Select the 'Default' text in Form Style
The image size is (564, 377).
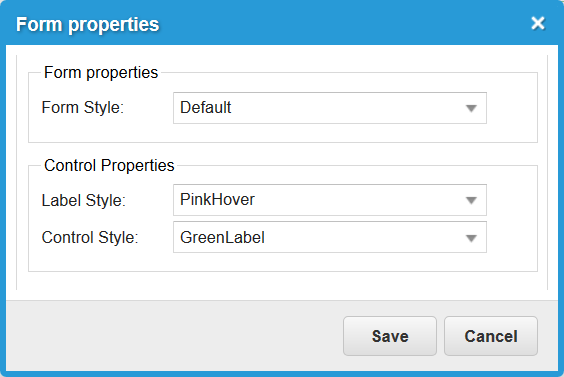[x=205, y=108]
